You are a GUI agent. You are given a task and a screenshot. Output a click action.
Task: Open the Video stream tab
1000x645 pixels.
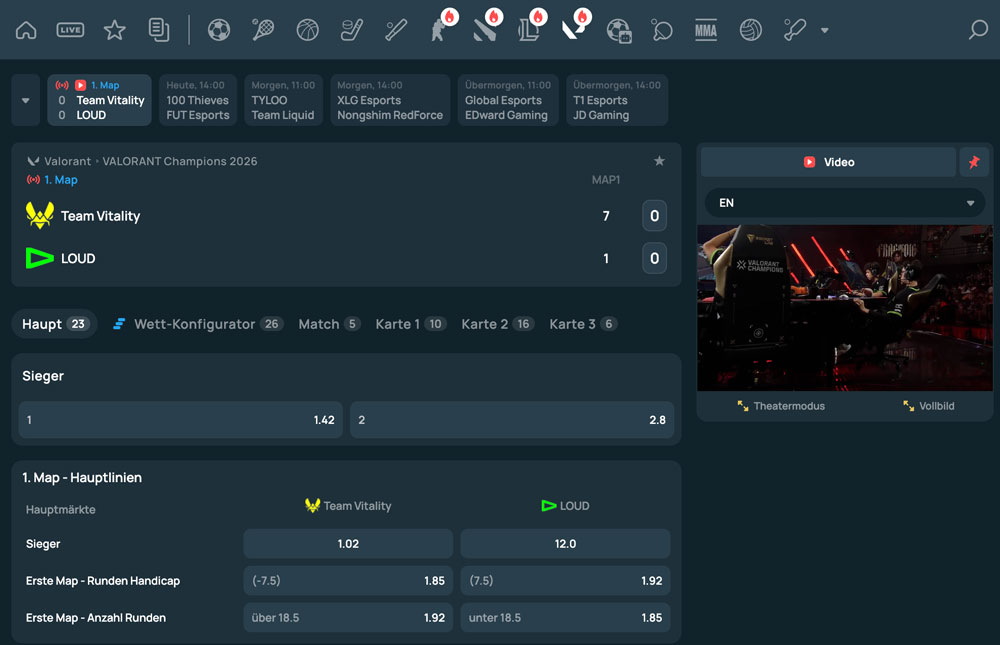coord(828,162)
